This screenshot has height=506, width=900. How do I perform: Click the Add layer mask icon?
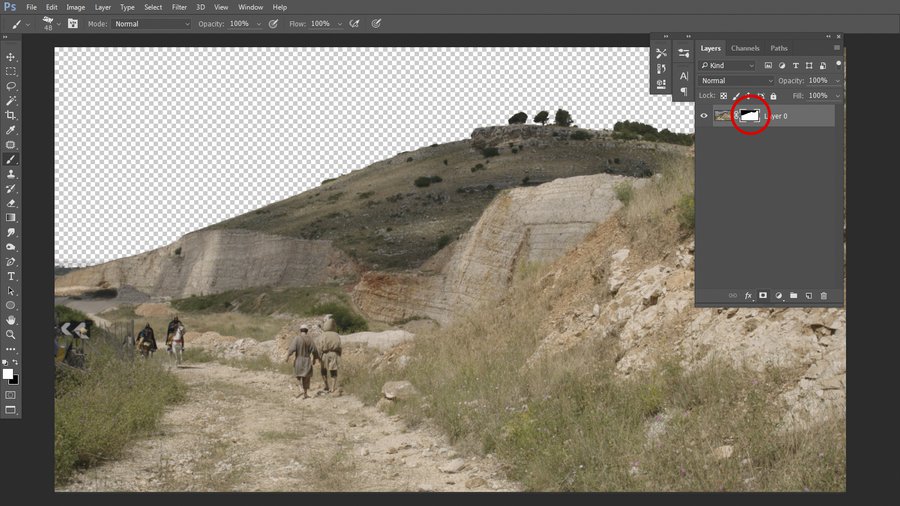click(x=762, y=296)
